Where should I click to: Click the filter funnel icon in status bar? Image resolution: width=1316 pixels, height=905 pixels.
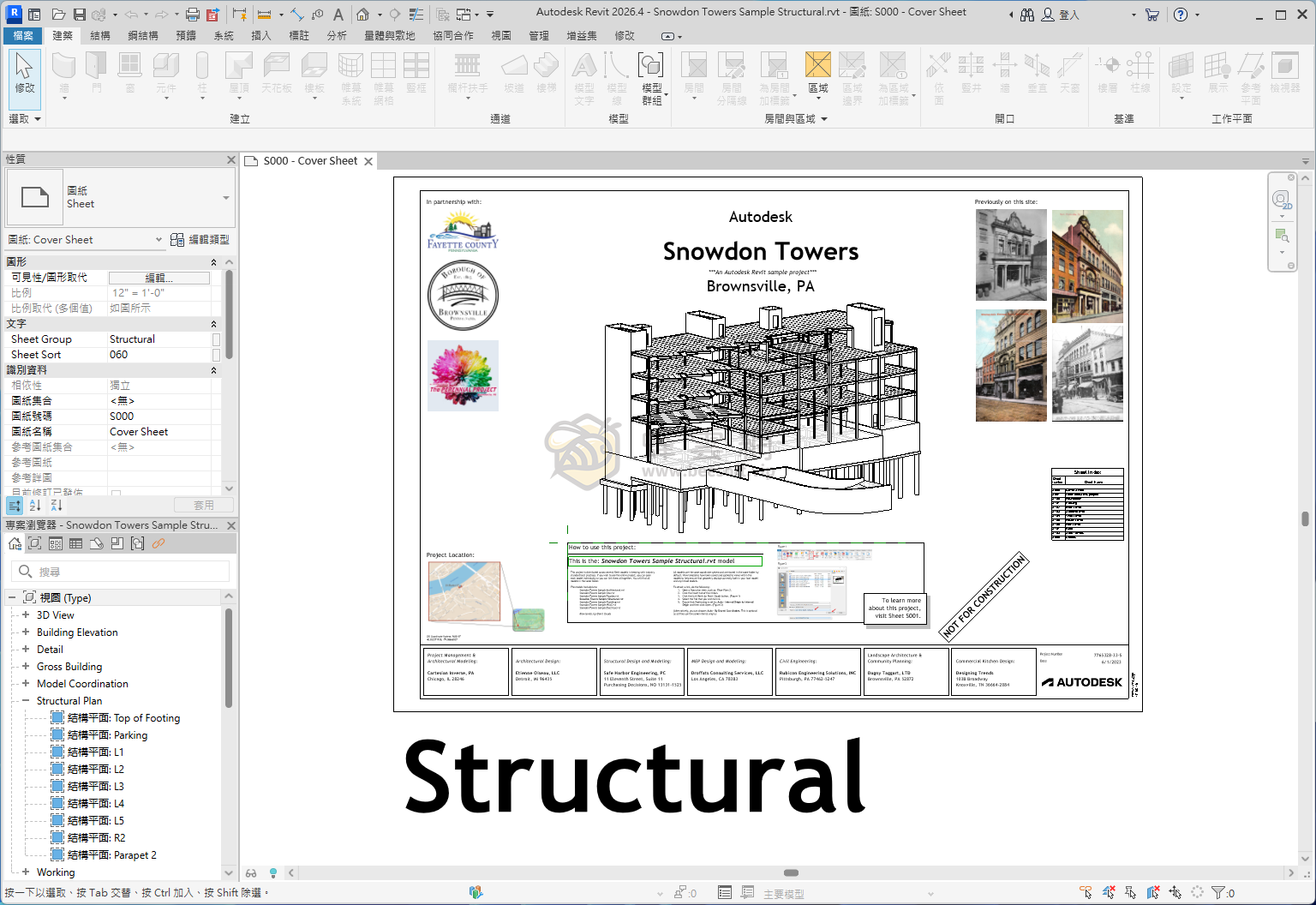(1218, 893)
